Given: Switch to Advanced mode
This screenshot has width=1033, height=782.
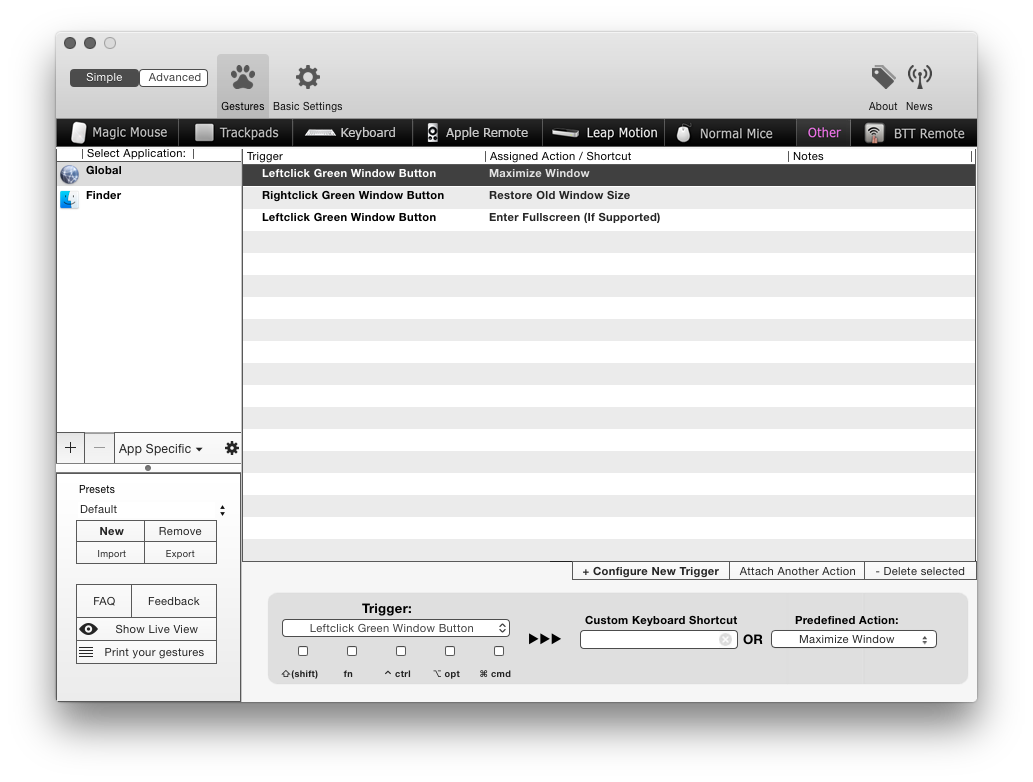Looking at the screenshot, I should pyautogui.click(x=174, y=77).
